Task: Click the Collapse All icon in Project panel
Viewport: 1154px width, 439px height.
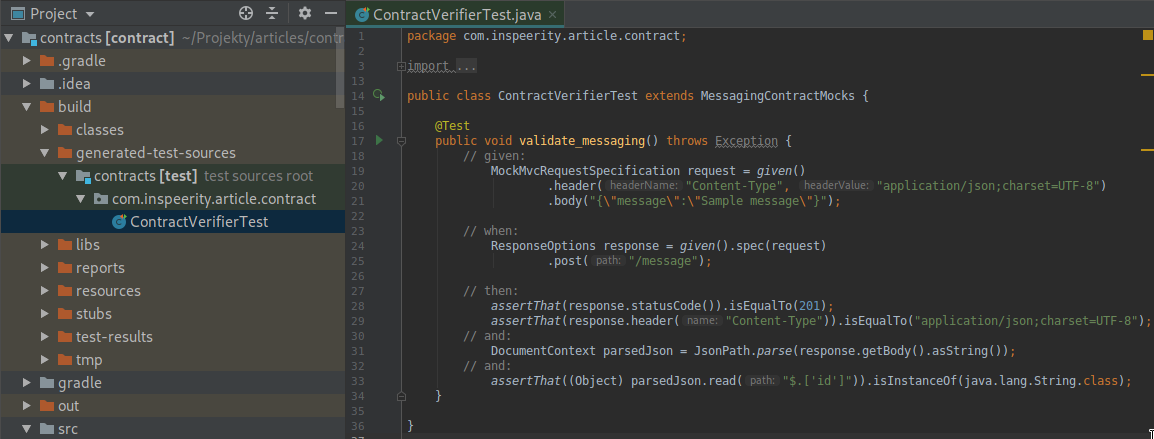Action: pos(272,14)
